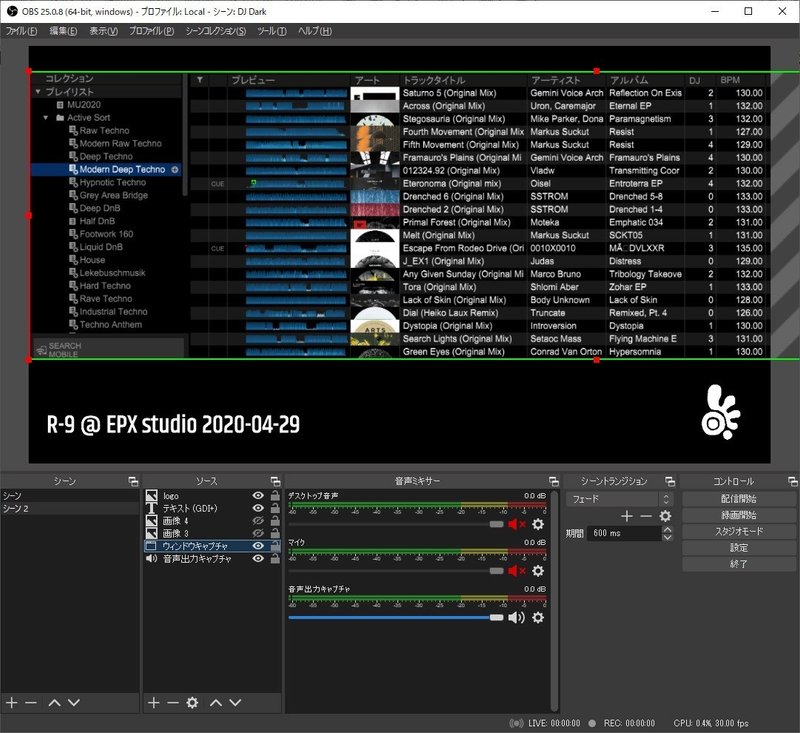The width and height of the screenshot is (800, 733).
Task: Start streaming with 配信開始 button
Action: coord(738,499)
